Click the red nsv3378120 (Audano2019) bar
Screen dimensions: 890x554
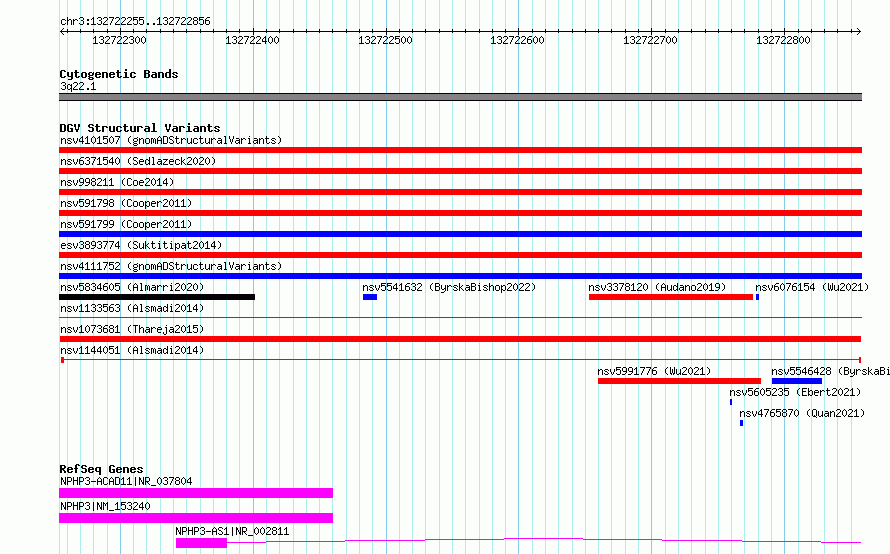click(671, 297)
